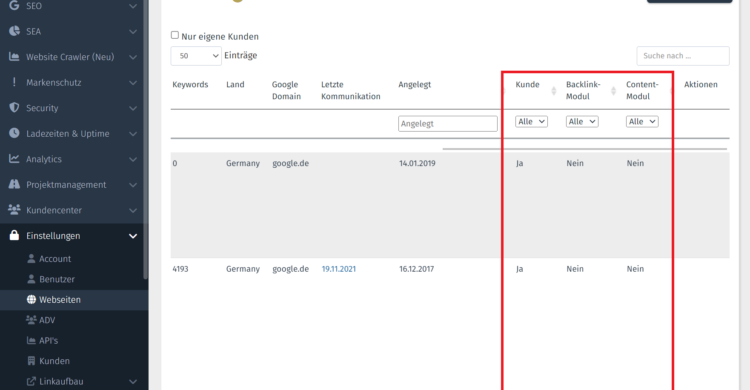Sort by the Letzte Kommunikation header
750x390 pixels.
(351, 90)
